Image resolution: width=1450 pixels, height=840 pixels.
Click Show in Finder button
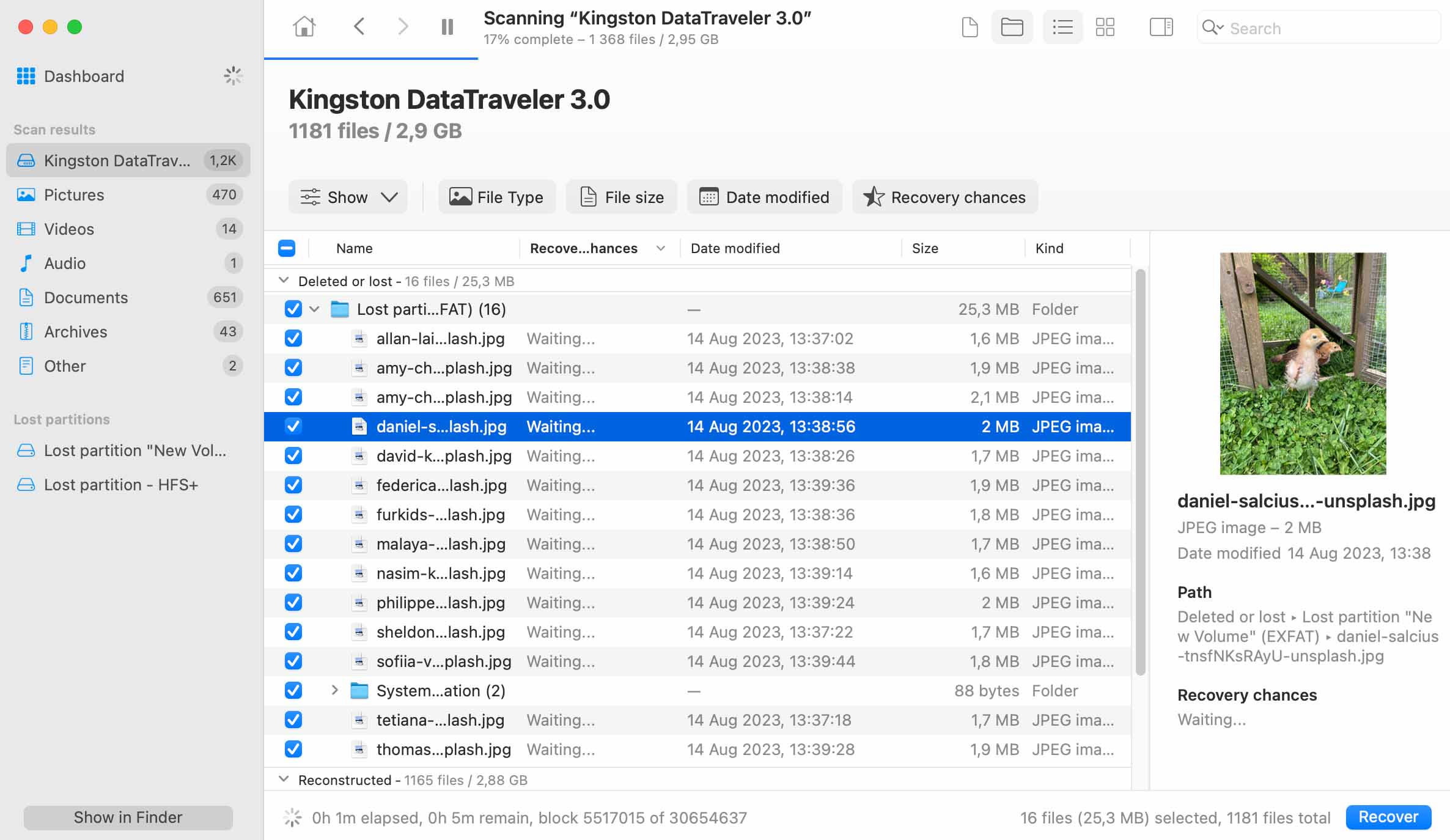(x=127, y=817)
